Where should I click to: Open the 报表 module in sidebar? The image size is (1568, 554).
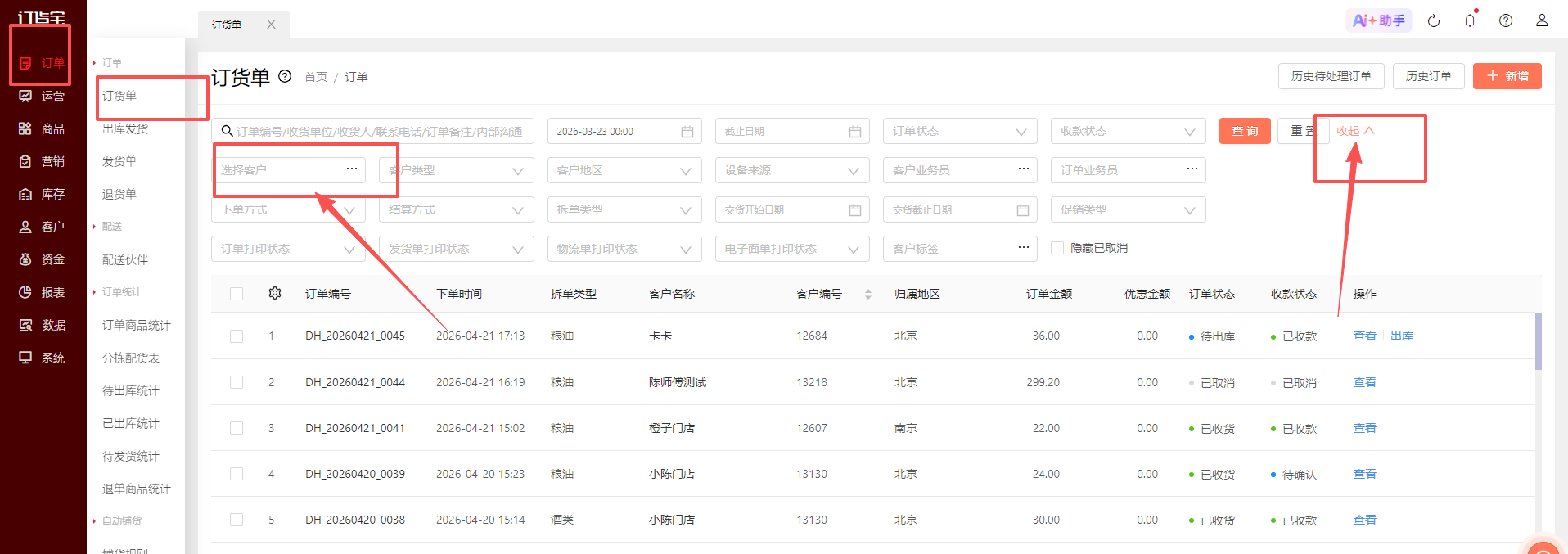coord(43,292)
